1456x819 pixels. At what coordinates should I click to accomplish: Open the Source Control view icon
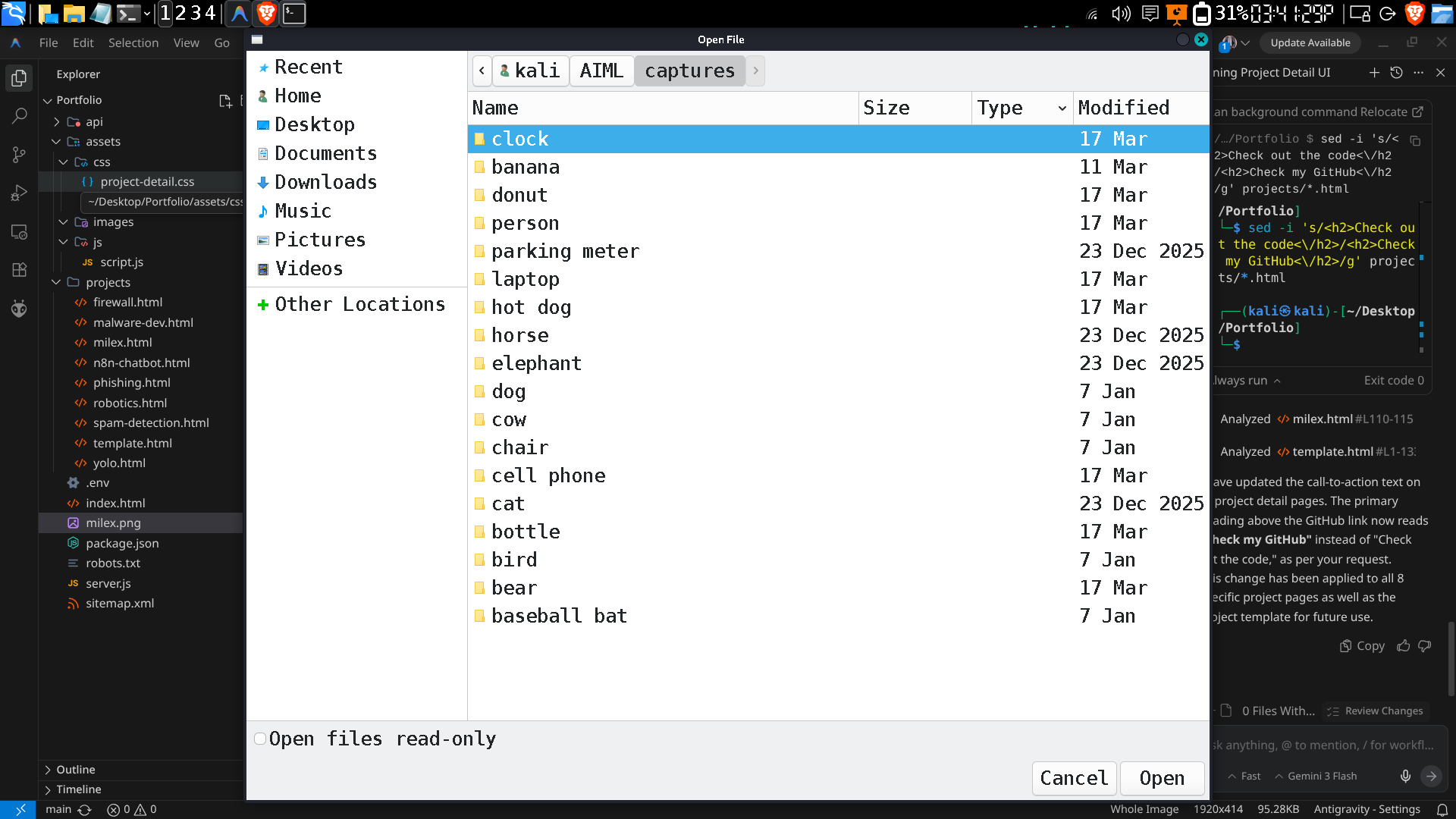pyautogui.click(x=19, y=155)
